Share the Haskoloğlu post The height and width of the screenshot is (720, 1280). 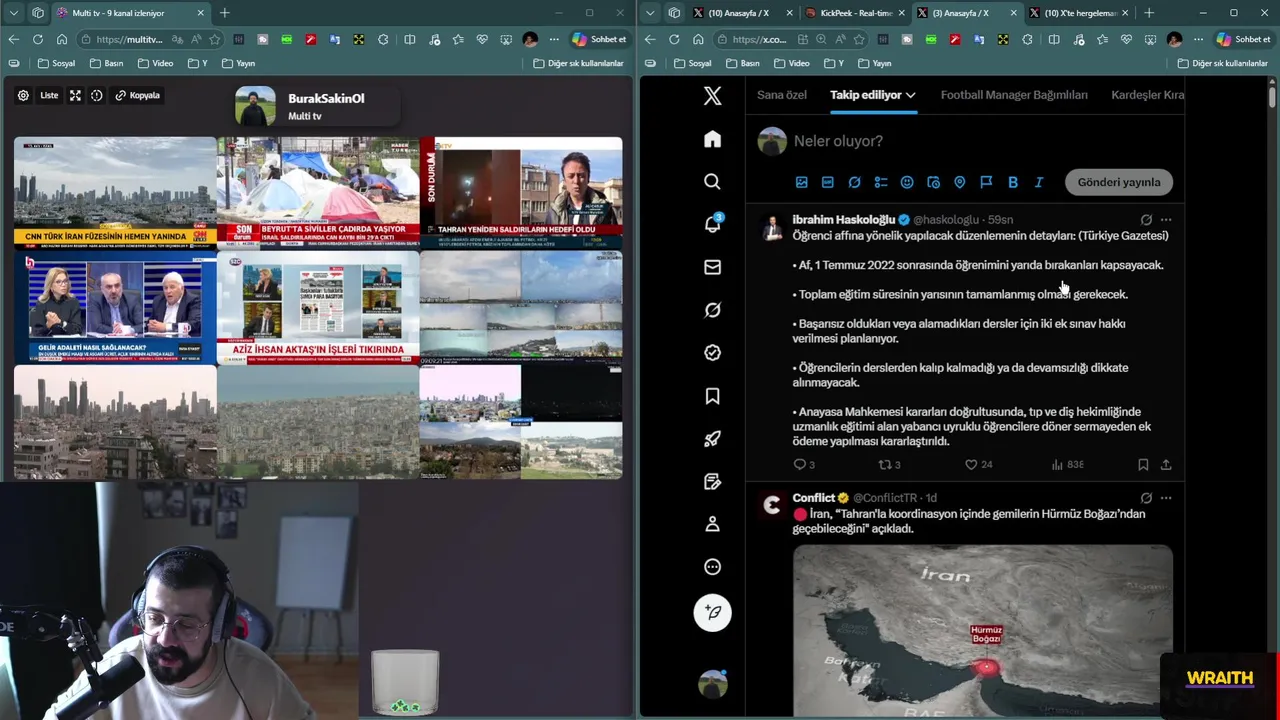coord(1166,465)
